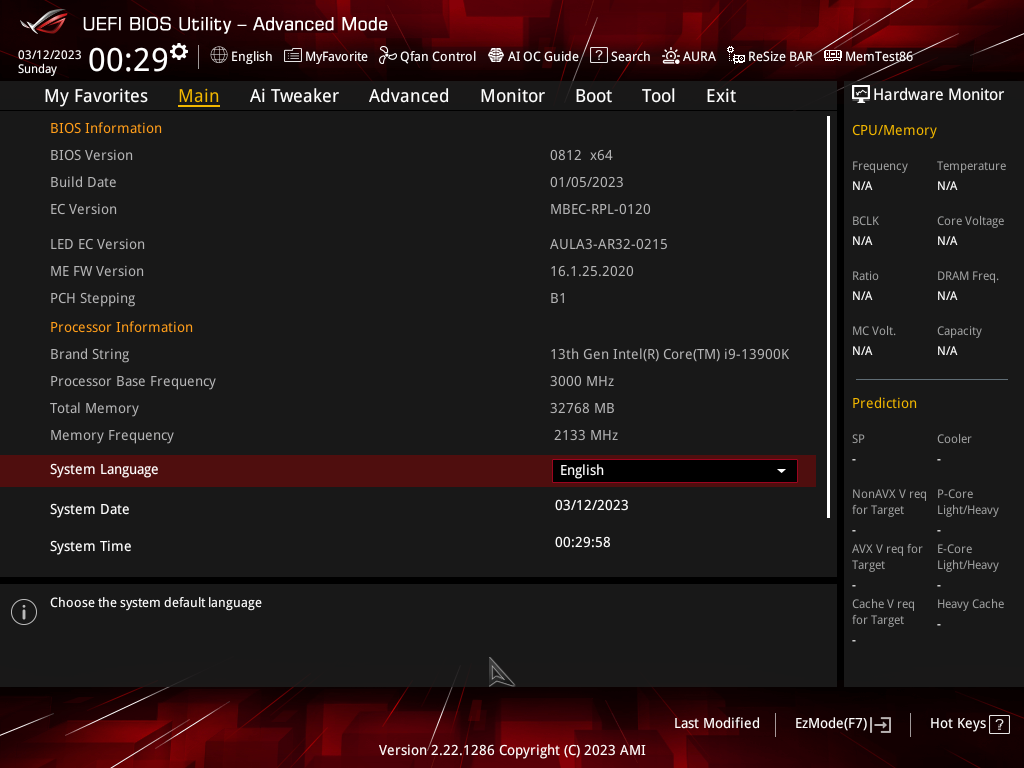Click the info icon in the help area
Image resolution: width=1024 pixels, height=768 pixels.
(24, 612)
